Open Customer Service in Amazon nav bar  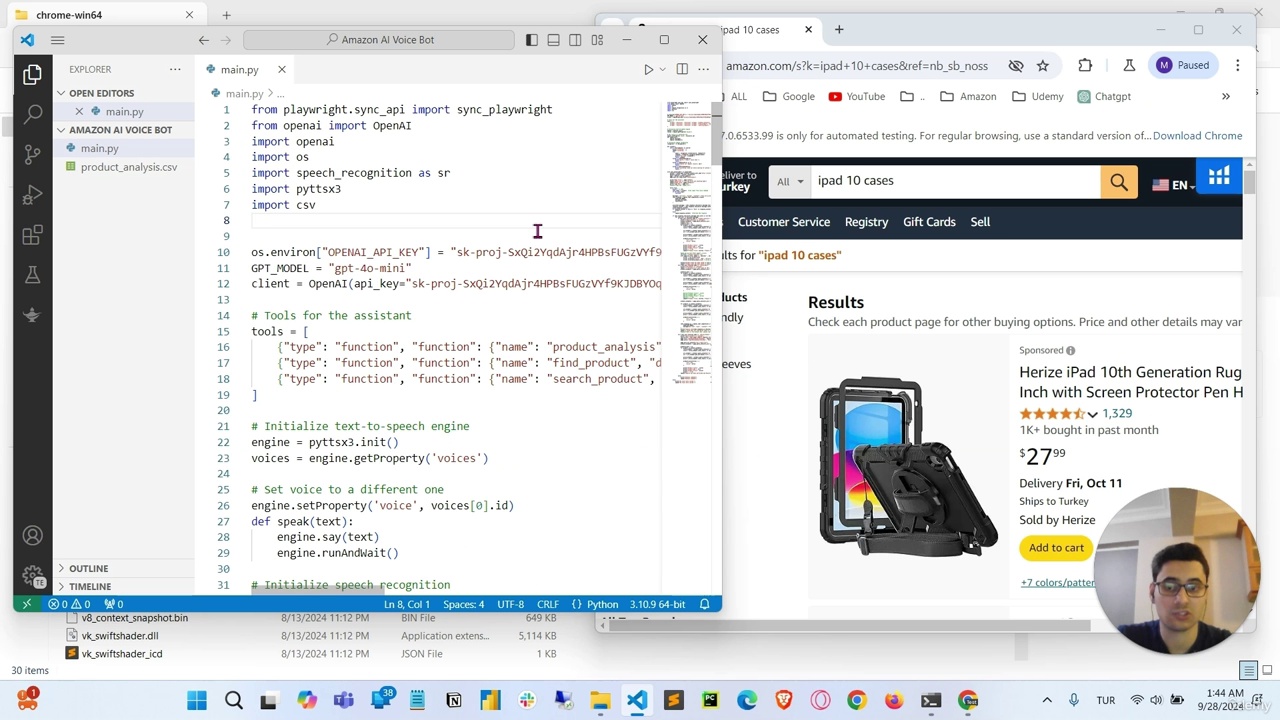[x=784, y=222]
